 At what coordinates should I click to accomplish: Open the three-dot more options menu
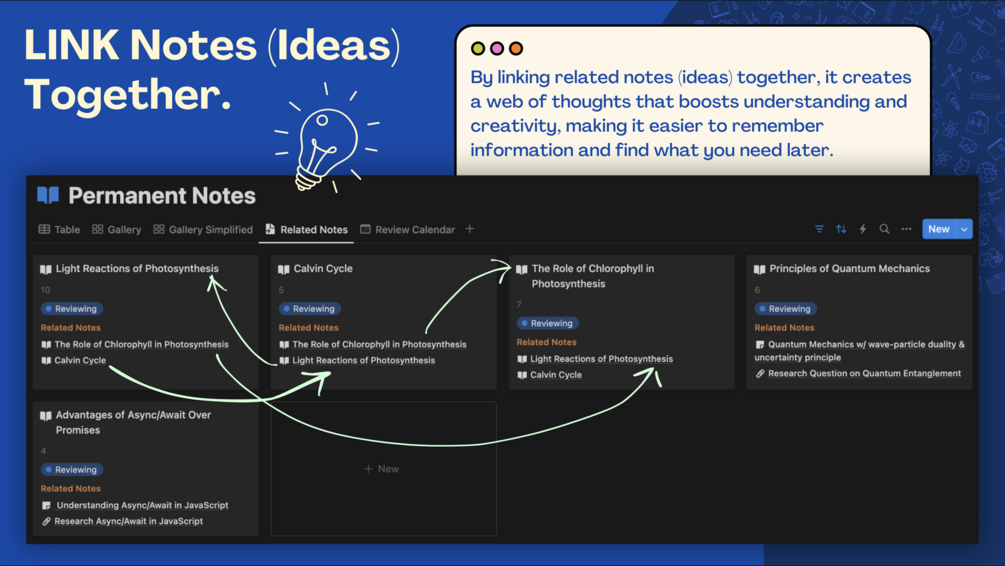click(x=907, y=229)
